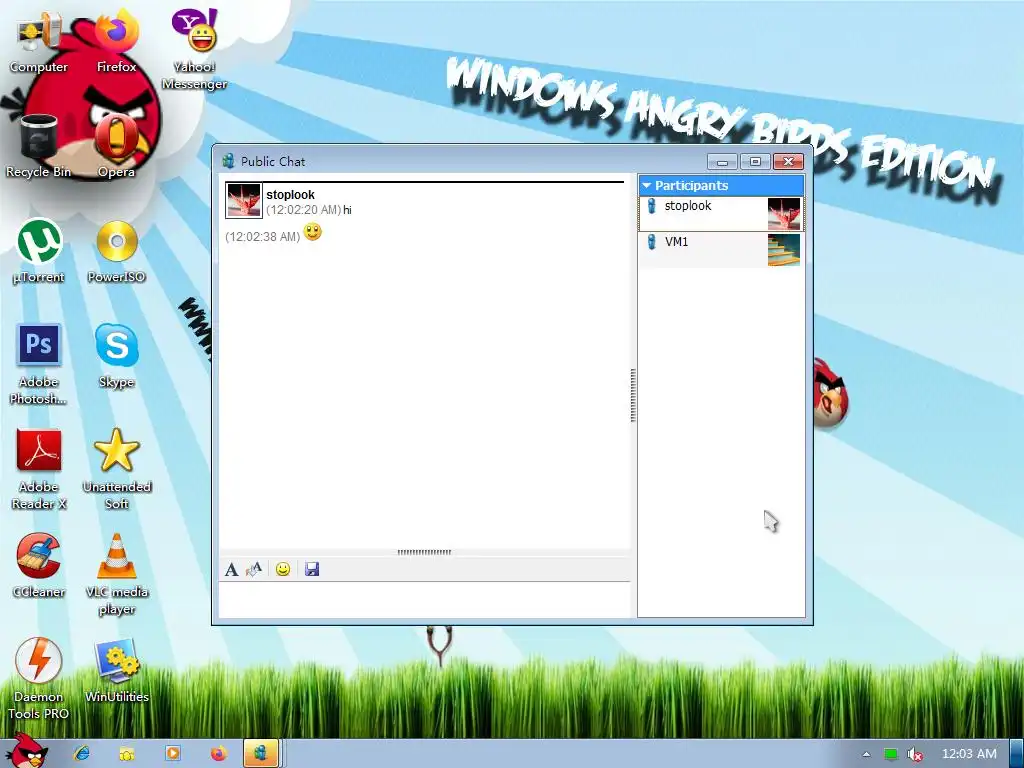Click VM1's staircase avatar thumbnail
1024x768 pixels.
tap(784, 249)
